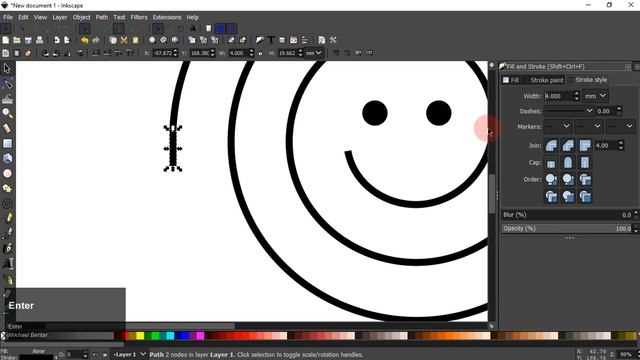Click the Open folder icon
Image resolution: width=640 pixels, height=360 pixels.
[x=17, y=40]
